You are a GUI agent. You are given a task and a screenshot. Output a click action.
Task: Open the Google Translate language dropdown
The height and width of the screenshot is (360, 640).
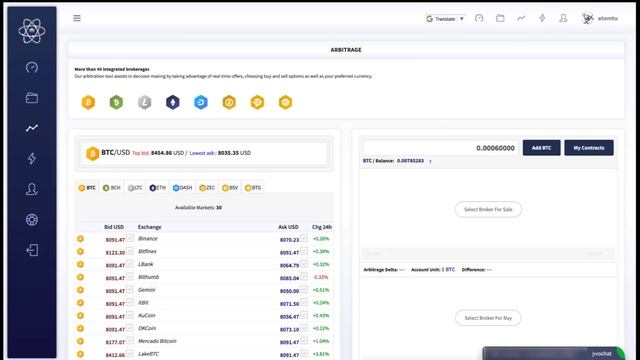[445, 19]
